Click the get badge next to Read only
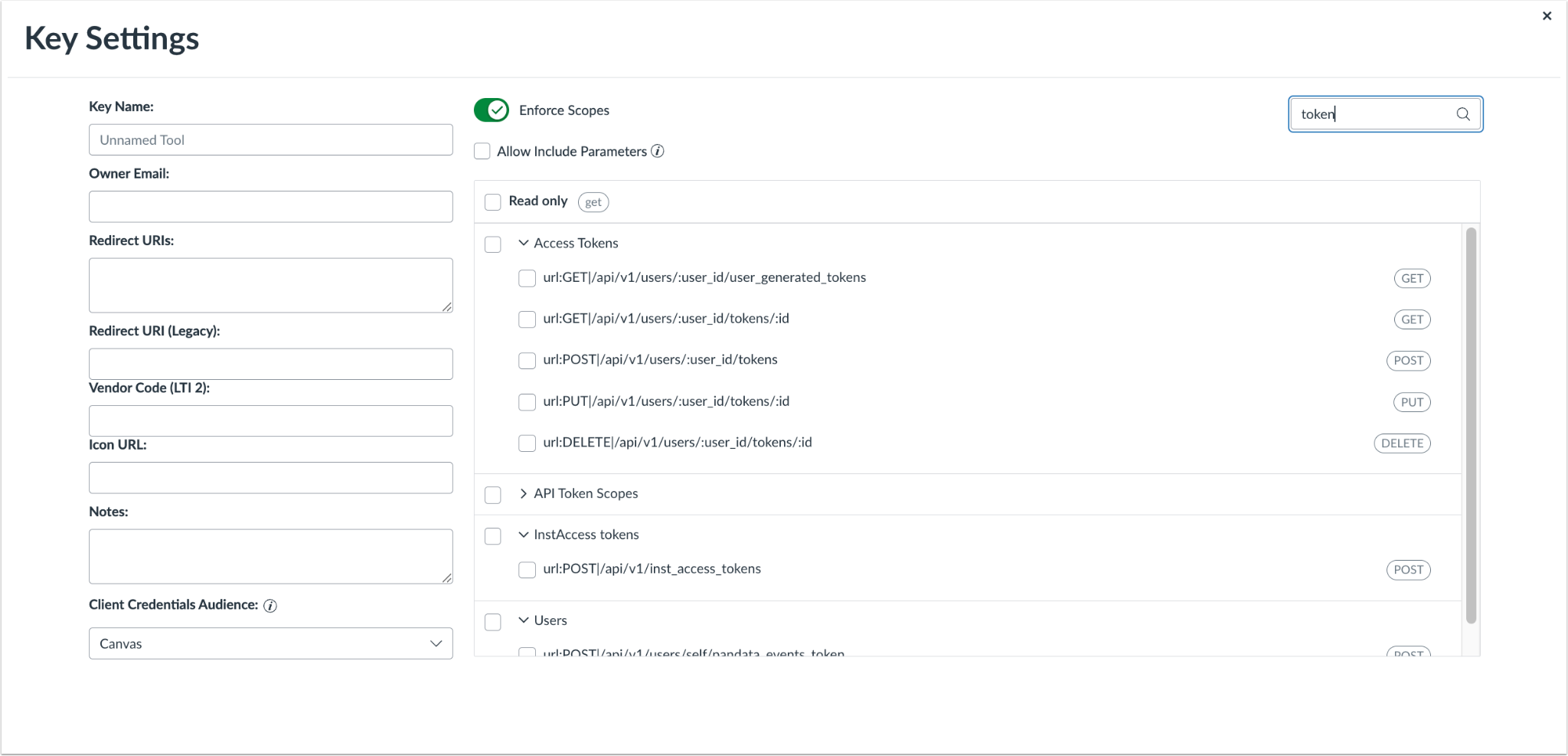 (592, 201)
